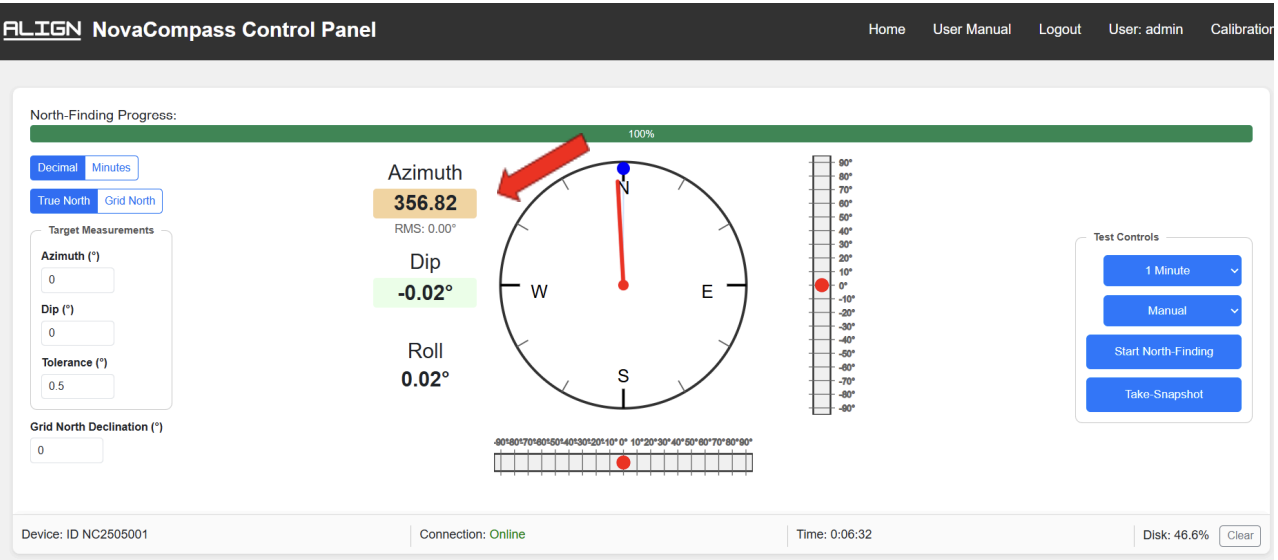The image size is (1278, 560).
Task: Click the target Dip input field
Action: click(77, 333)
